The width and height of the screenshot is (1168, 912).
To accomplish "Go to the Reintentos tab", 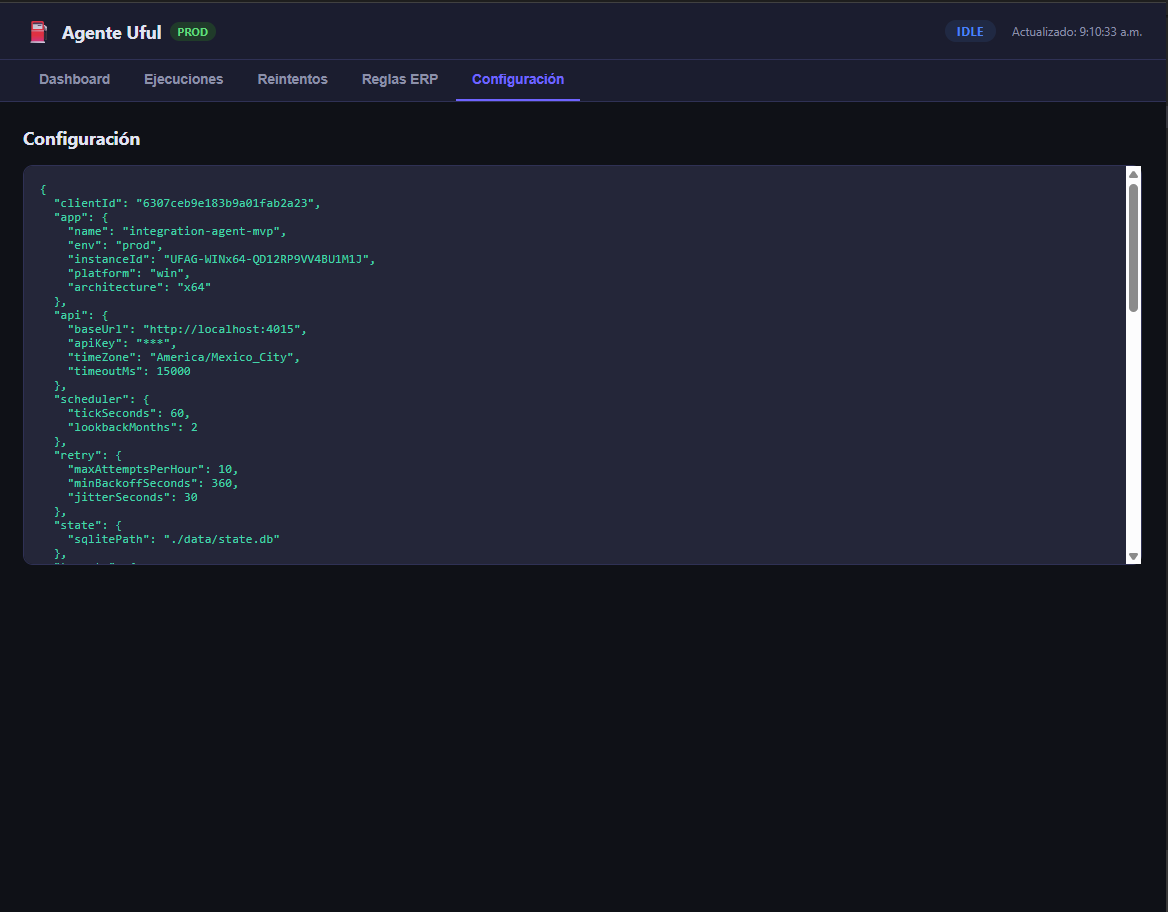I will tap(292, 79).
